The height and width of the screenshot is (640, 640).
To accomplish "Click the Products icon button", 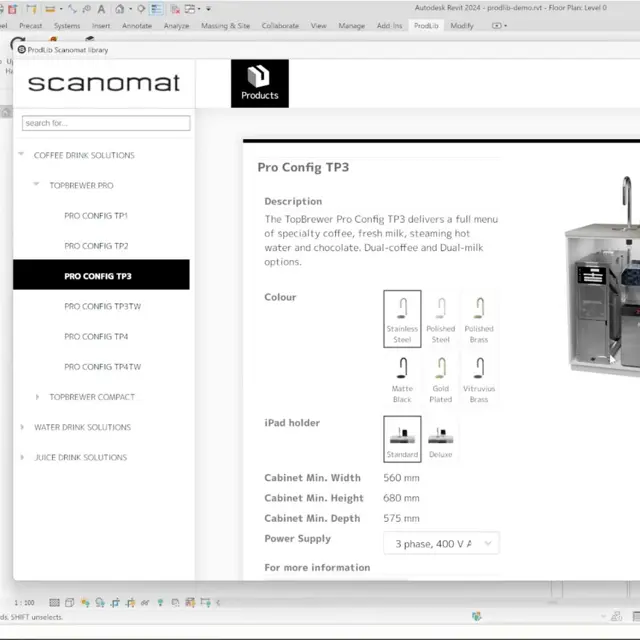I will click(259, 83).
